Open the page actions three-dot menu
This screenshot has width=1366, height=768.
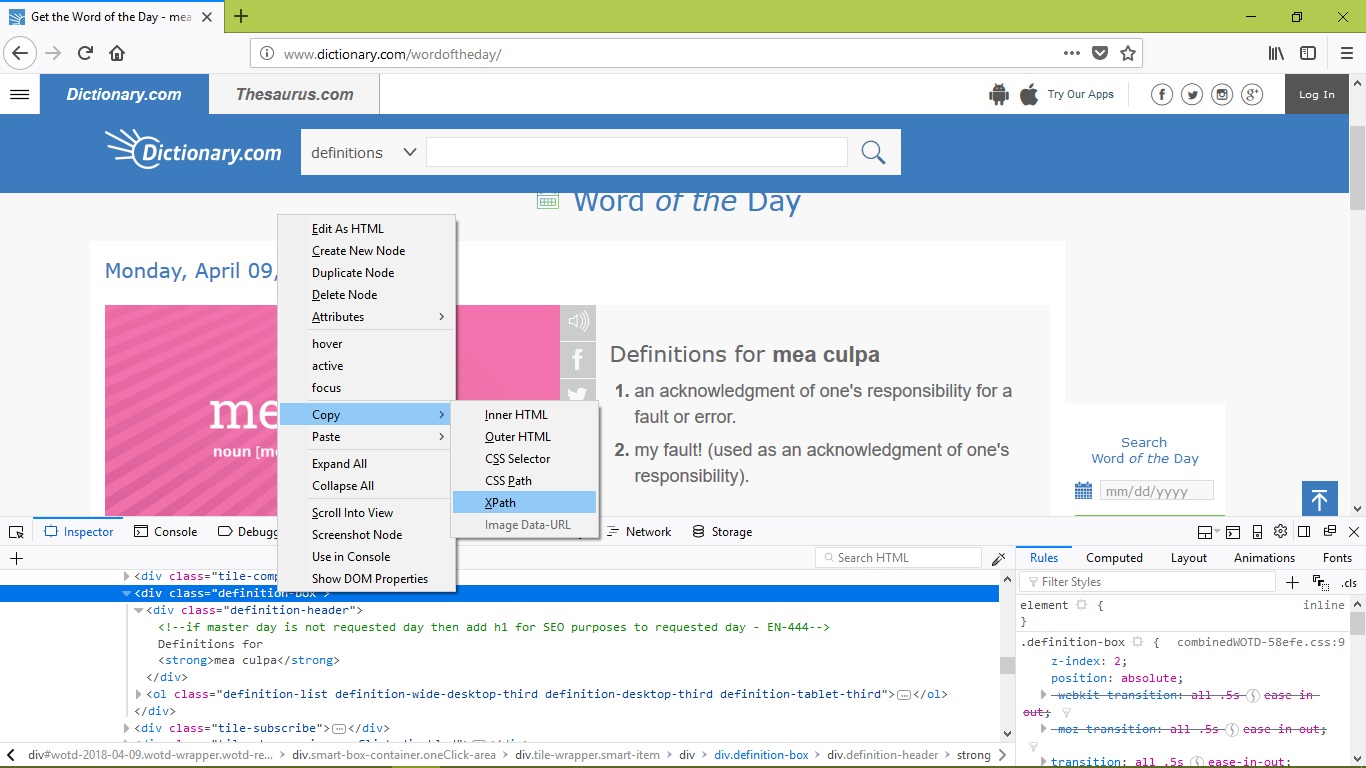tap(1071, 53)
